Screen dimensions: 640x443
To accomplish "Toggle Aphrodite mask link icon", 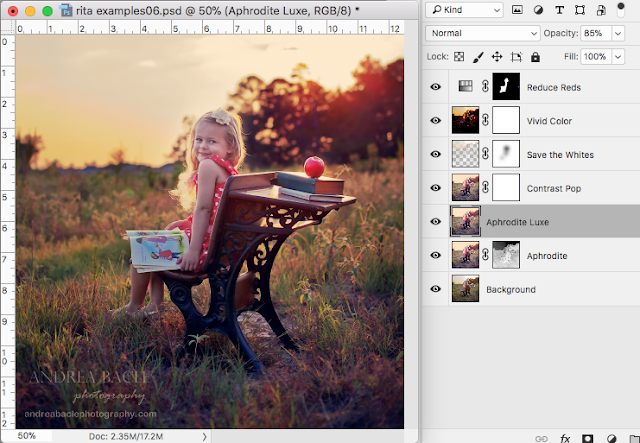I will click(x=485, y=255).
